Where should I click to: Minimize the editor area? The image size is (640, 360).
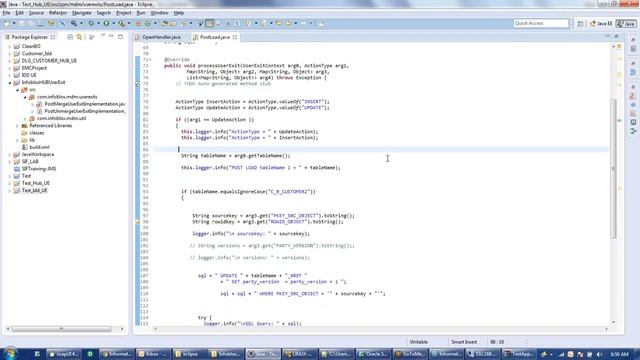pos(607,37)
